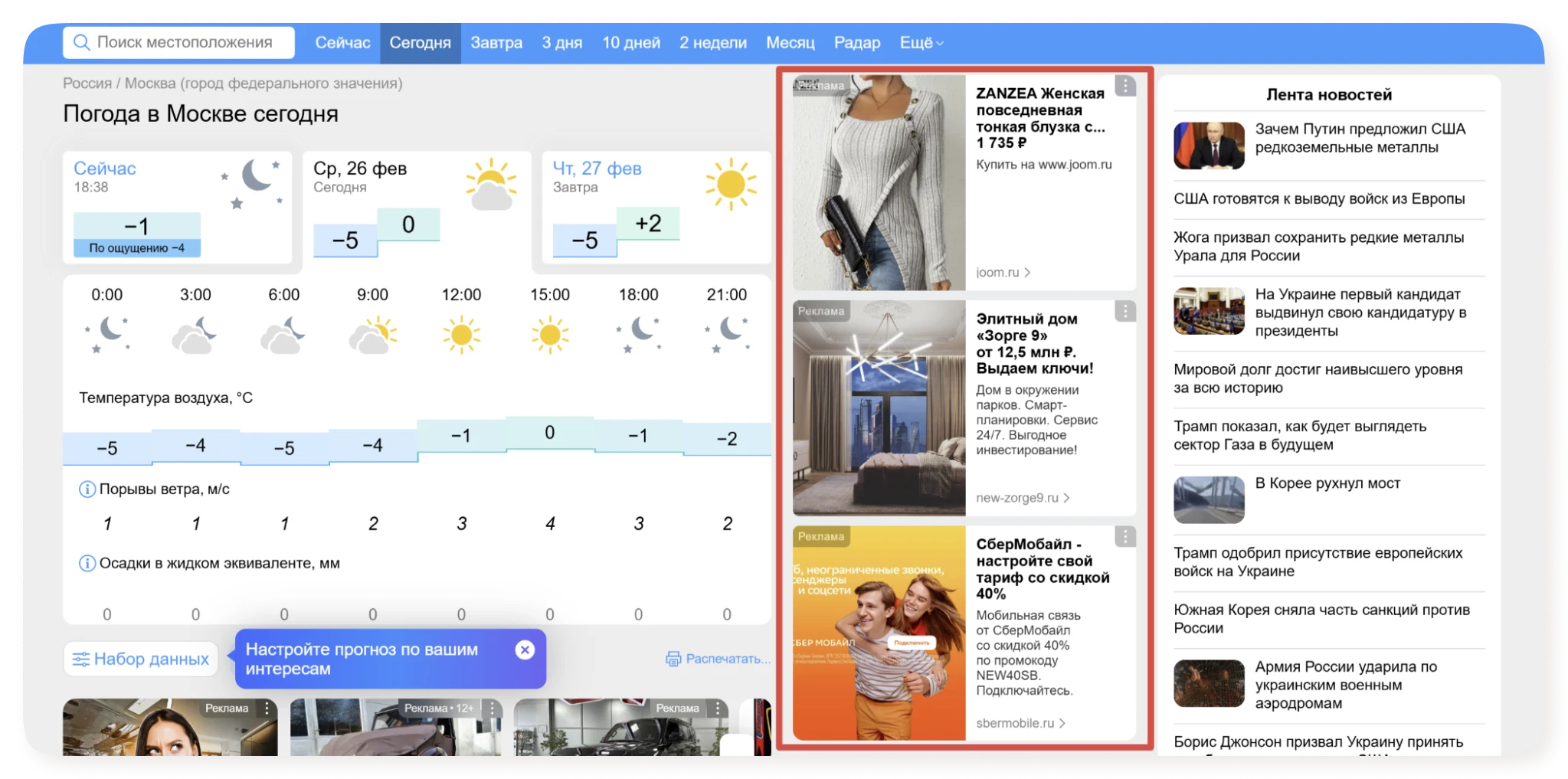Open the Радар tab
1568x779 pixels.
click(857, 43)
